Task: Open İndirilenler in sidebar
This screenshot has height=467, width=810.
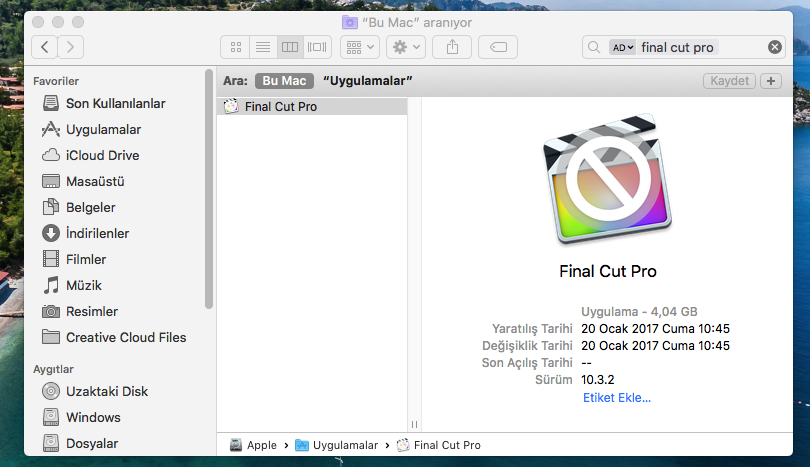Action: [x=97, y=233]
